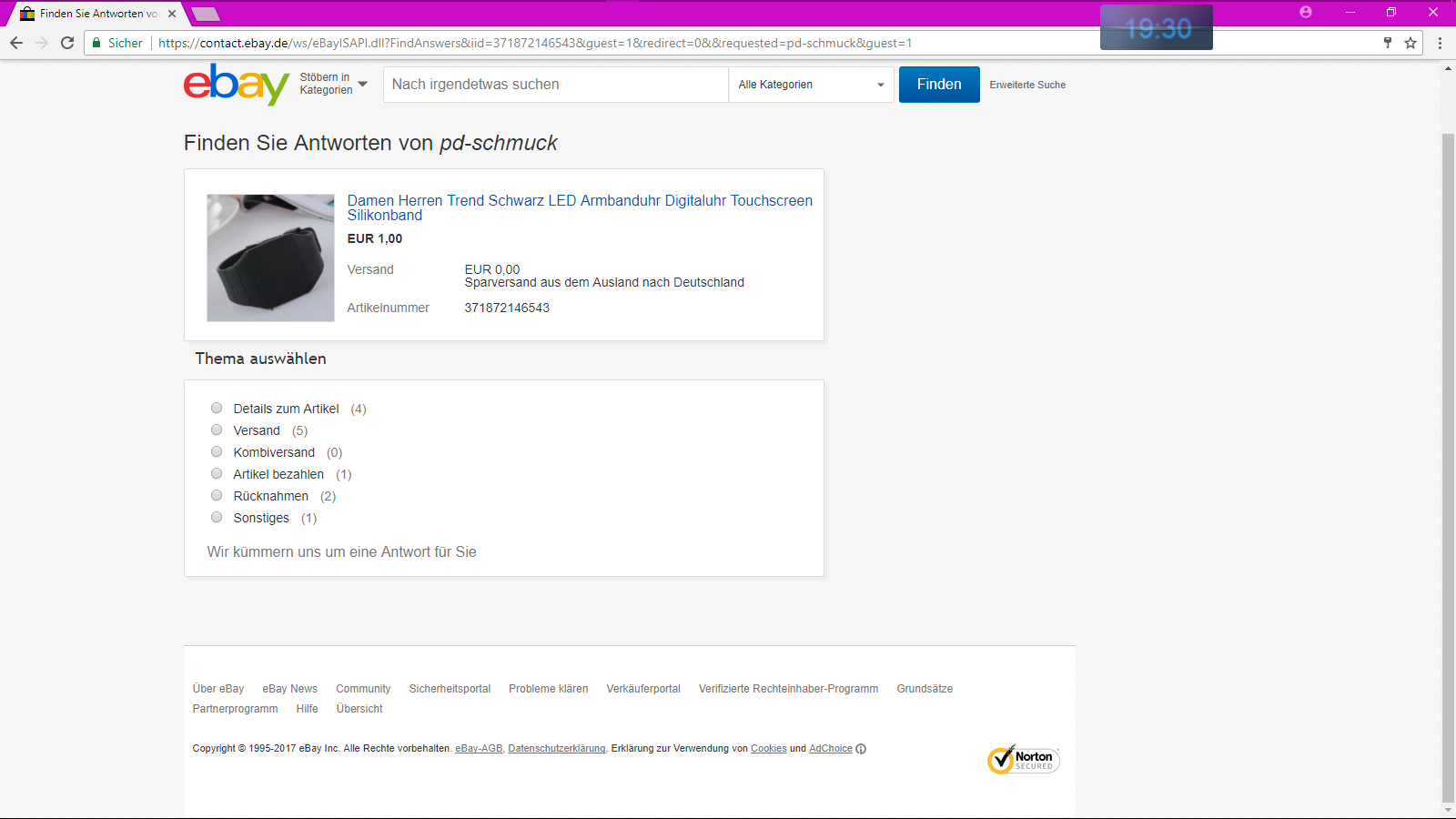Switch to Finden Sie Antworten tab
Screen dimensions: 1456x819
98,14
